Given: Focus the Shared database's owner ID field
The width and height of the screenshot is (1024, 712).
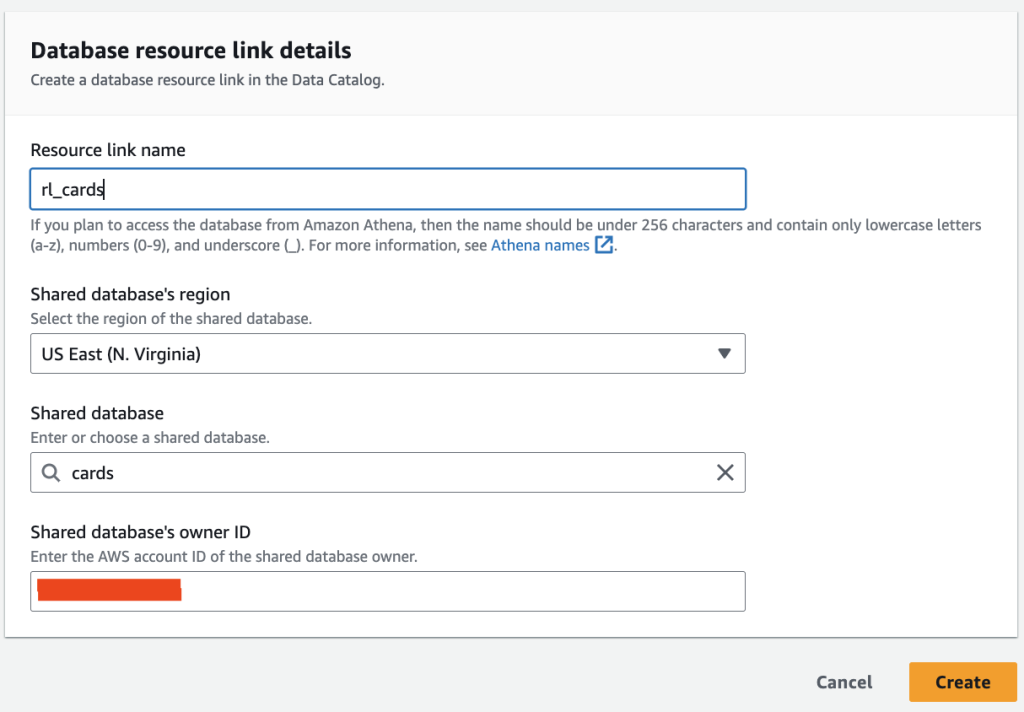Looking at the screenshot, I should click(460, 591).
